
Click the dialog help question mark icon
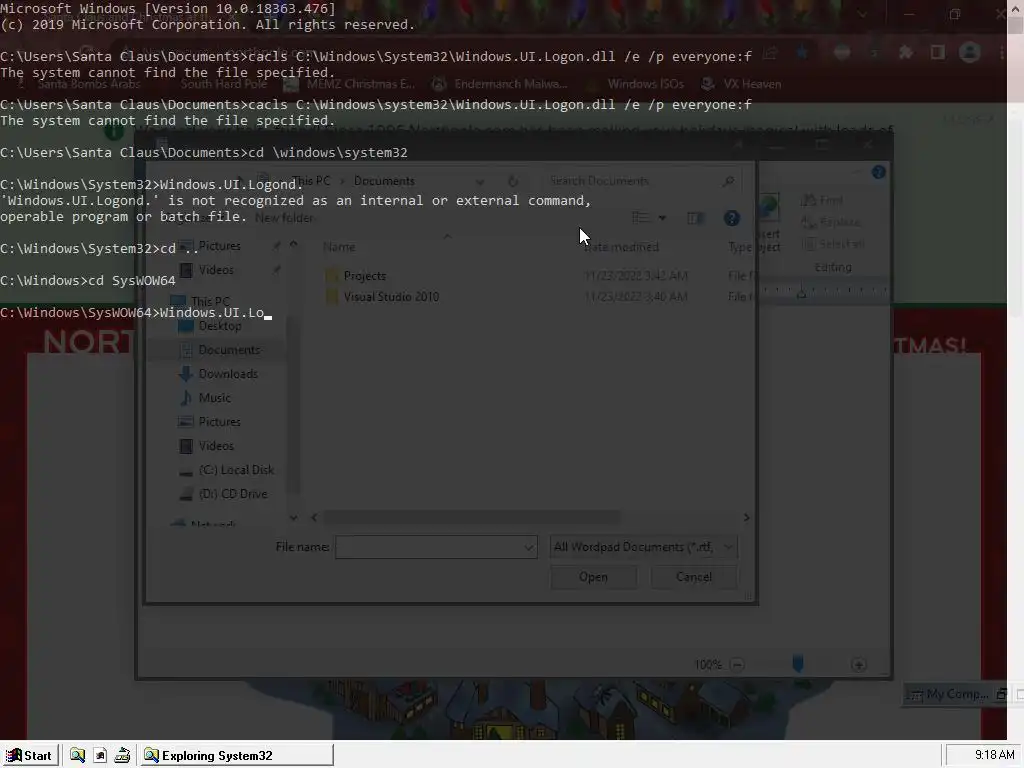[x=731, y=218]
